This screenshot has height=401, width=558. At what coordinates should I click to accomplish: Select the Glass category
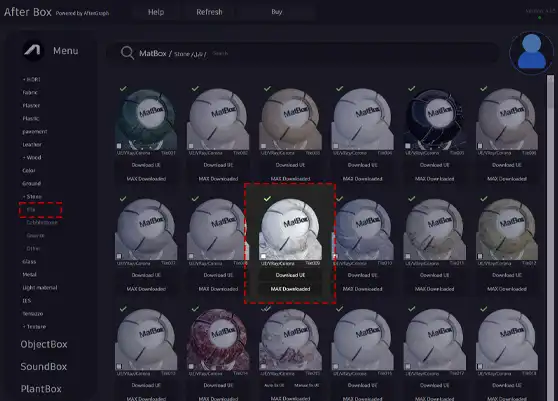(x=29, y=262)
